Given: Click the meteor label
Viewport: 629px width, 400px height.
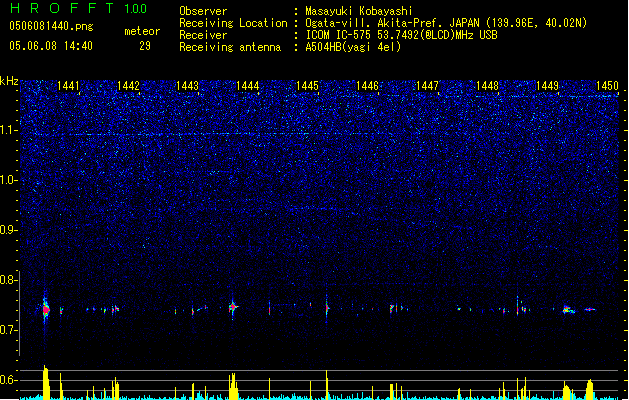Looking at the screenshot, I should point(142,31).
